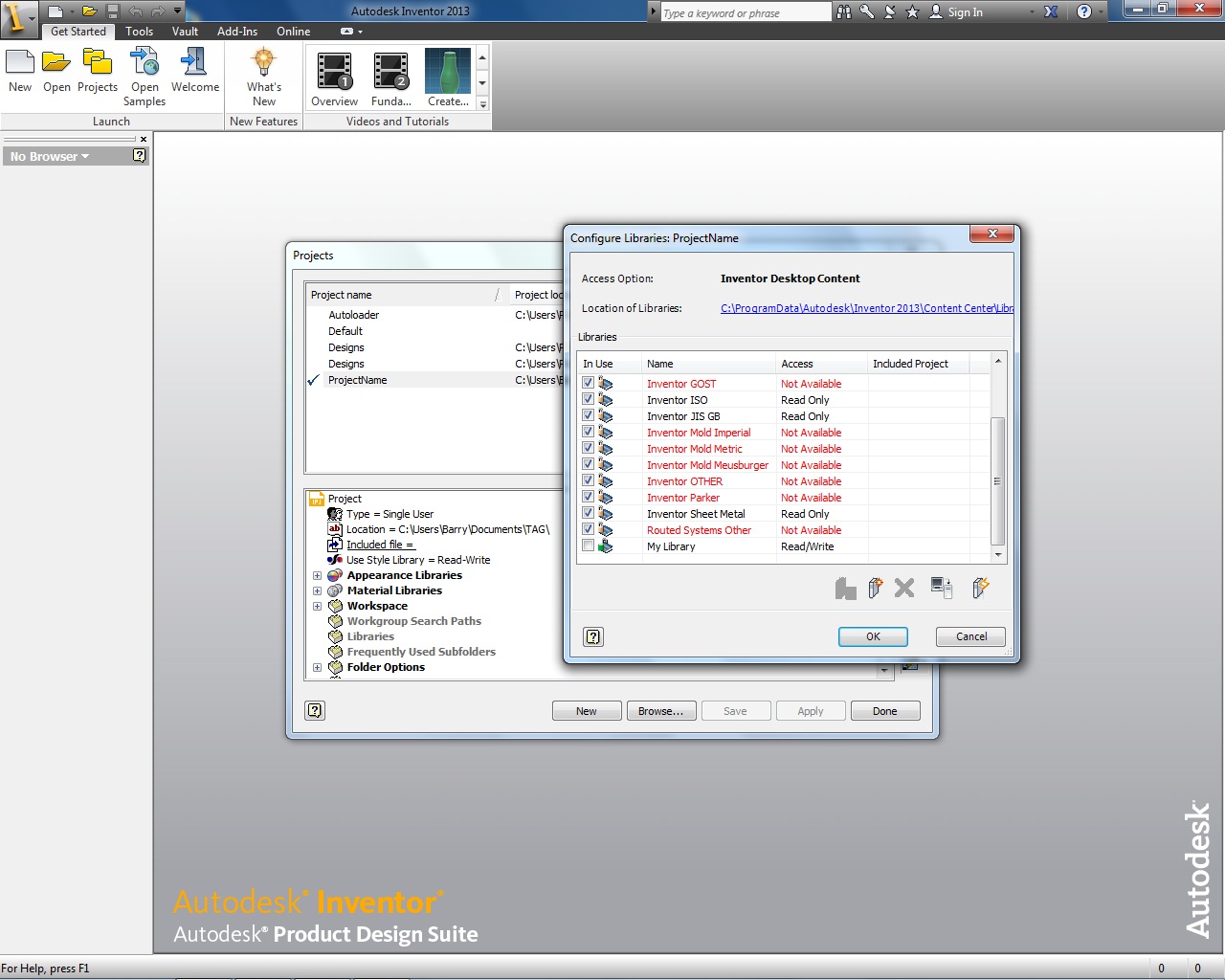Open the Welcome screen icon
The height and width of the screenshot is (980, 1225).
click(x=194, y=64)
